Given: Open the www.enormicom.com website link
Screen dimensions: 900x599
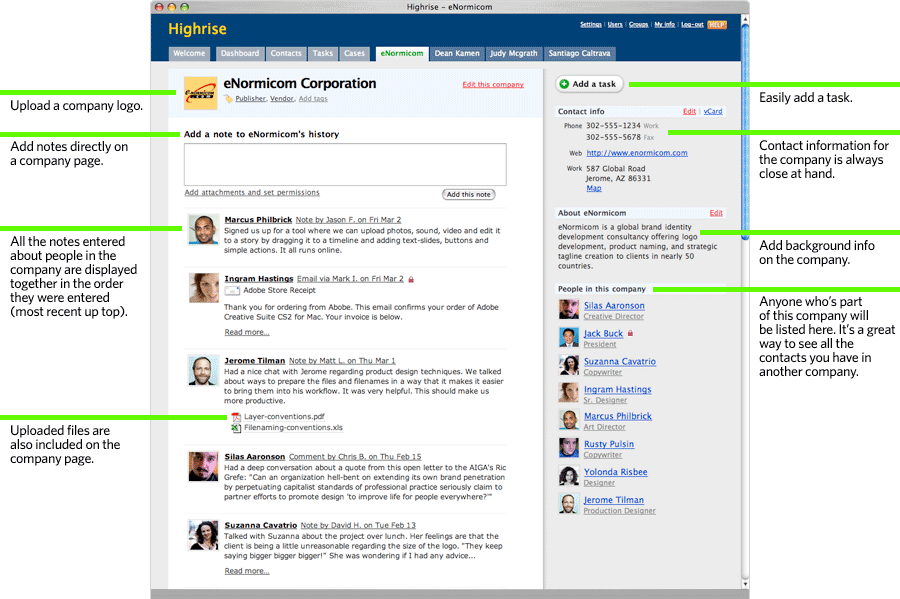Looking at the screenshot, I should (637, 153).
